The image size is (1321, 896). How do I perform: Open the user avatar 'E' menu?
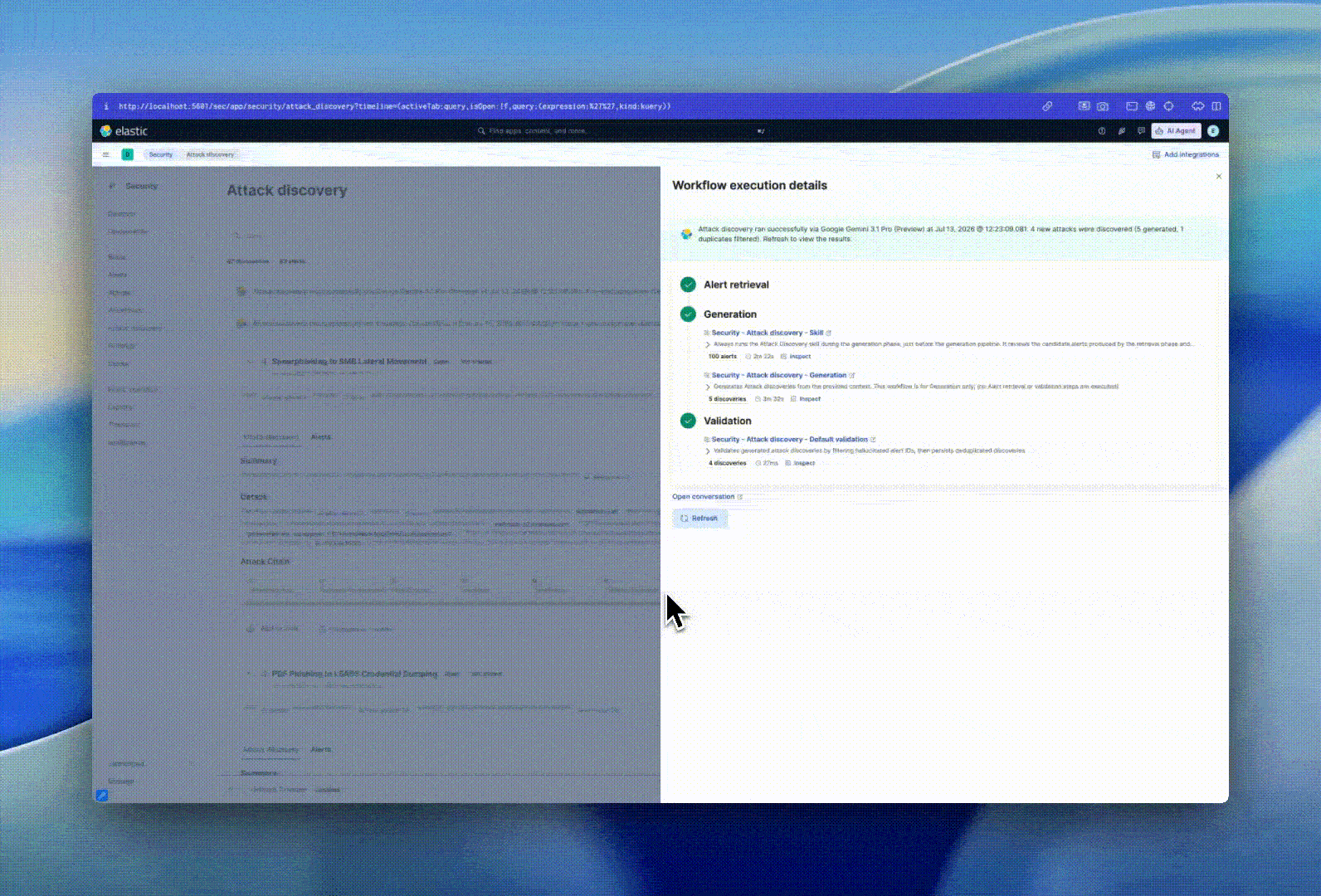pos(1213,131)
